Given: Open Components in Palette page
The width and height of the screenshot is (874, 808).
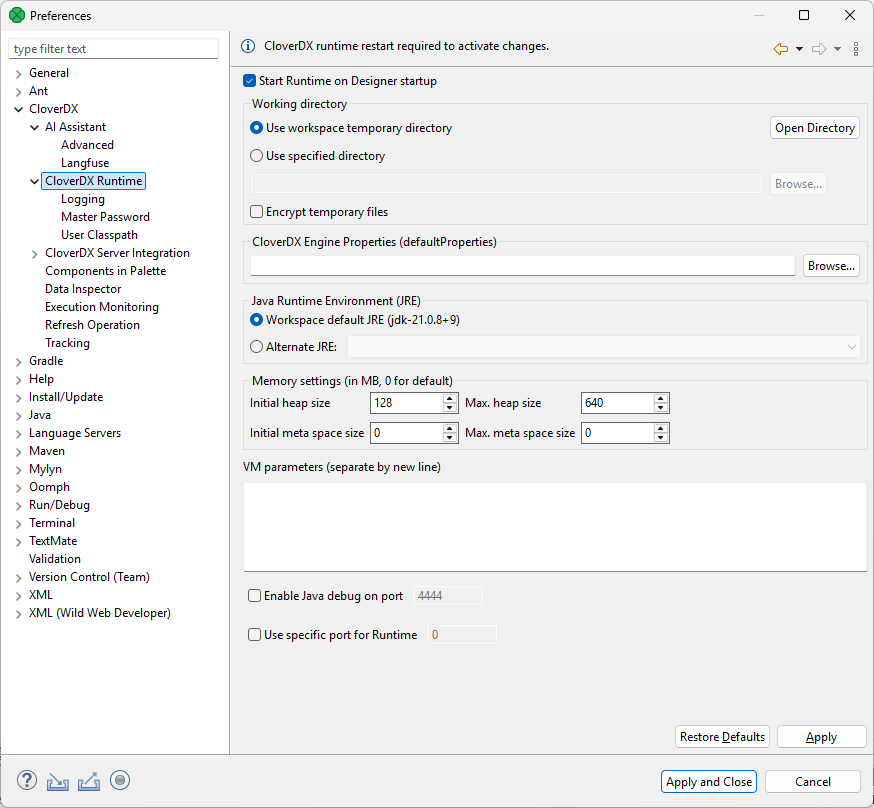Looking at the screenshot, I should [105, 271].
